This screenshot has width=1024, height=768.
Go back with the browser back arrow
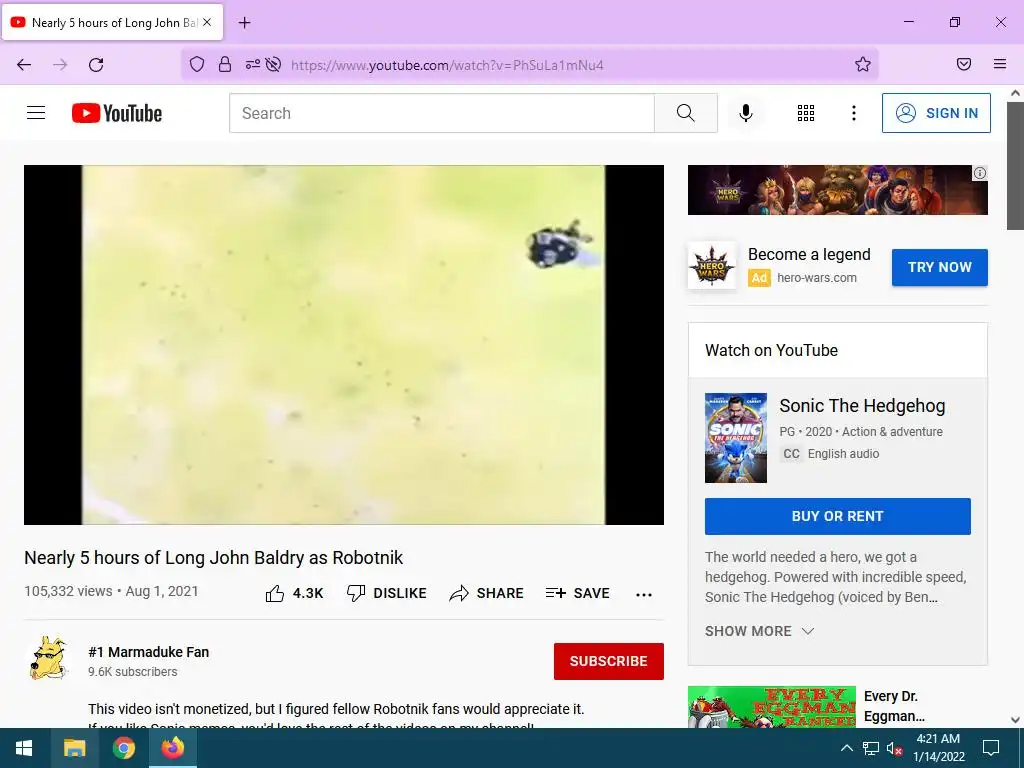(x=24, y=64)
